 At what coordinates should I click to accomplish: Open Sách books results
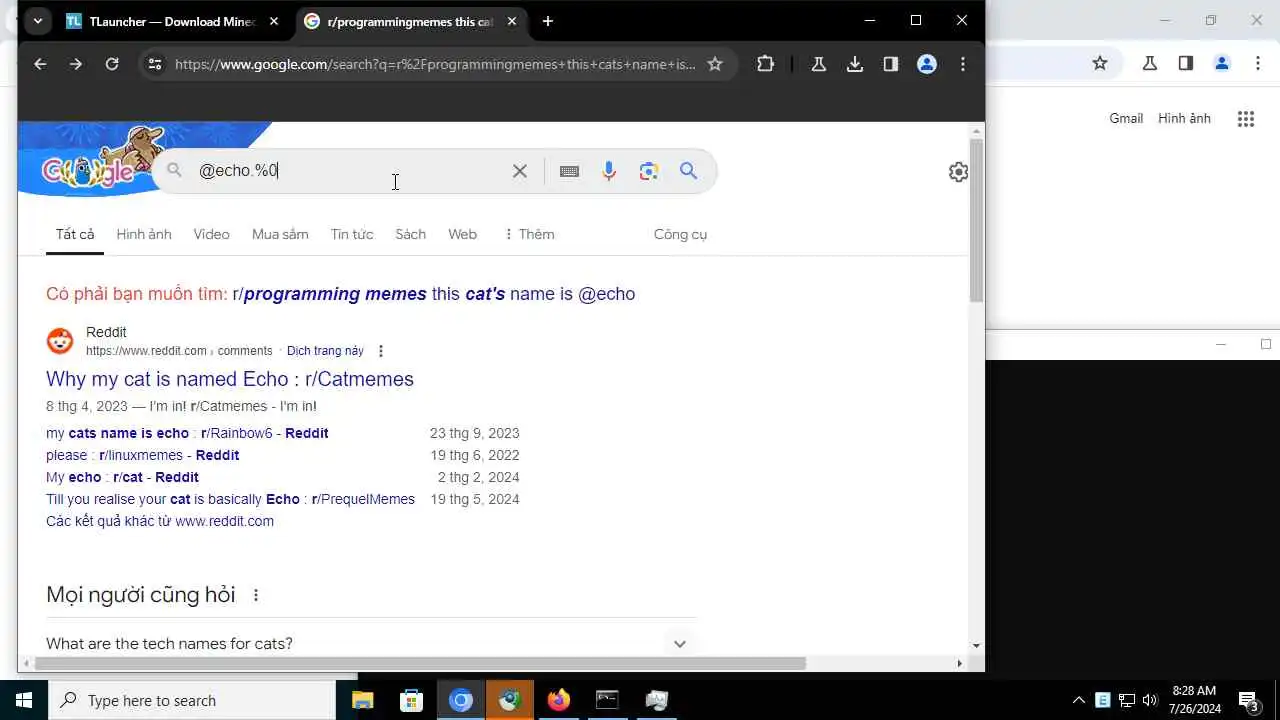(410, 234)
